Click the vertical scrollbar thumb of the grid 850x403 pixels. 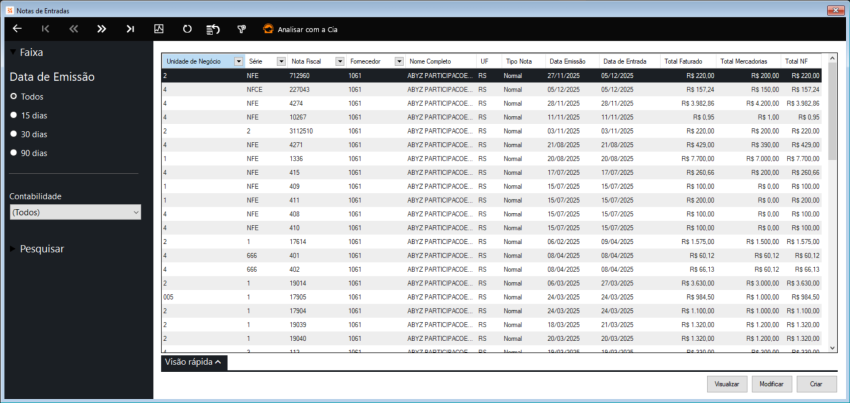pyautogui.click(x=833, y=111)
